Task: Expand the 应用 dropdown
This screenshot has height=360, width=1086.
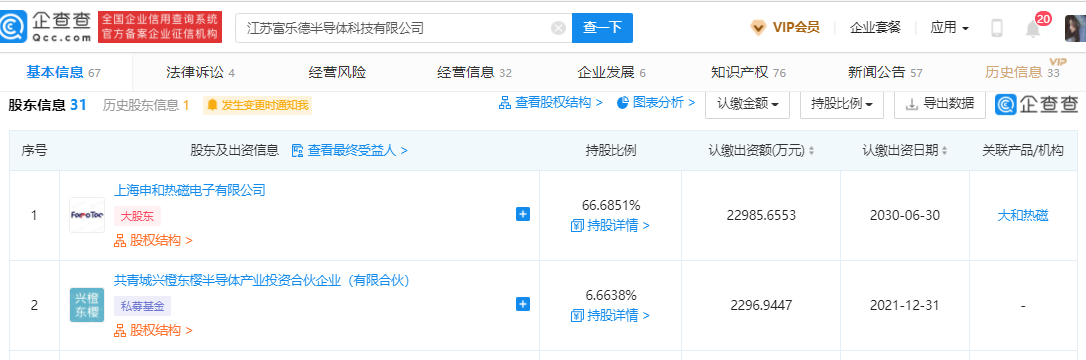Action: 949,28
